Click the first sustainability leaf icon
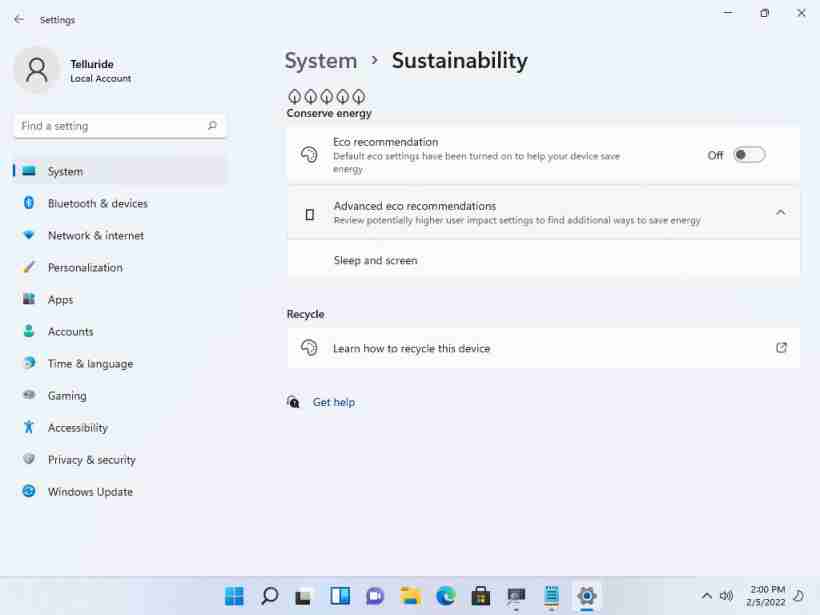Viewport: 820px width, 615px height. pos(294,96)
